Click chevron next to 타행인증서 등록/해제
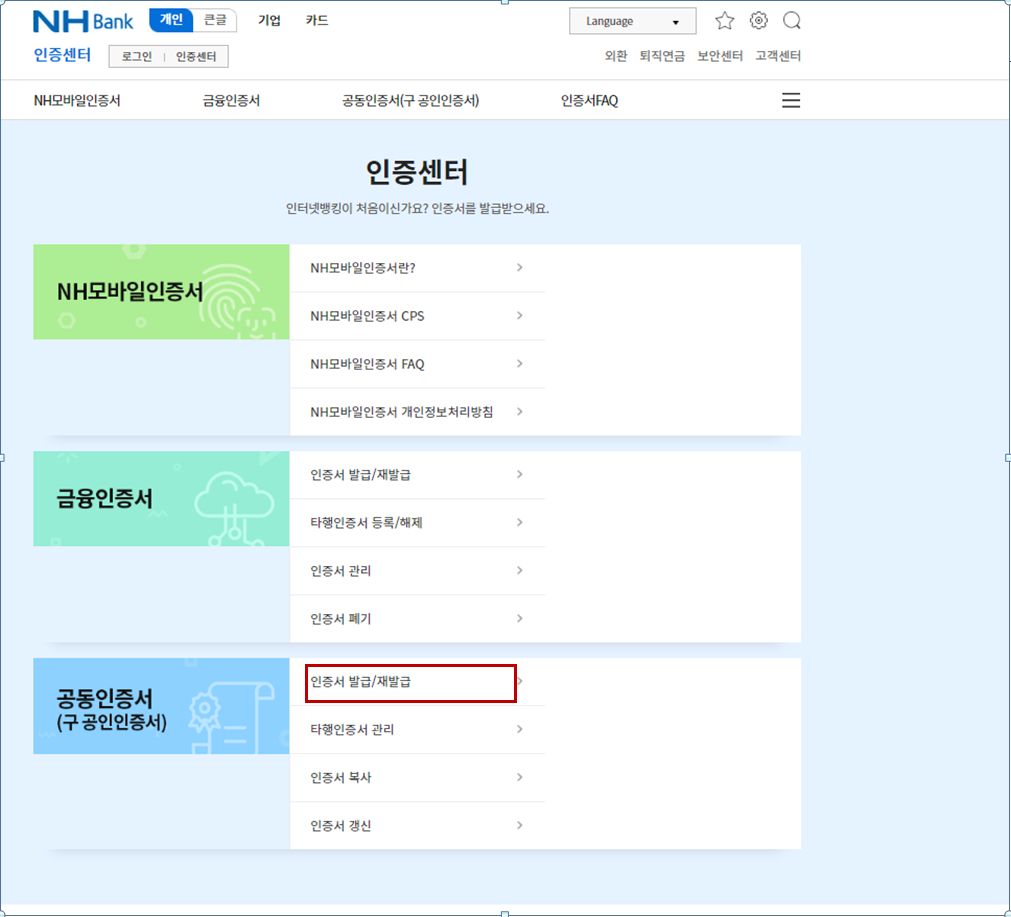This screenshot has height=917, width=1011. [x=520, y=523]
